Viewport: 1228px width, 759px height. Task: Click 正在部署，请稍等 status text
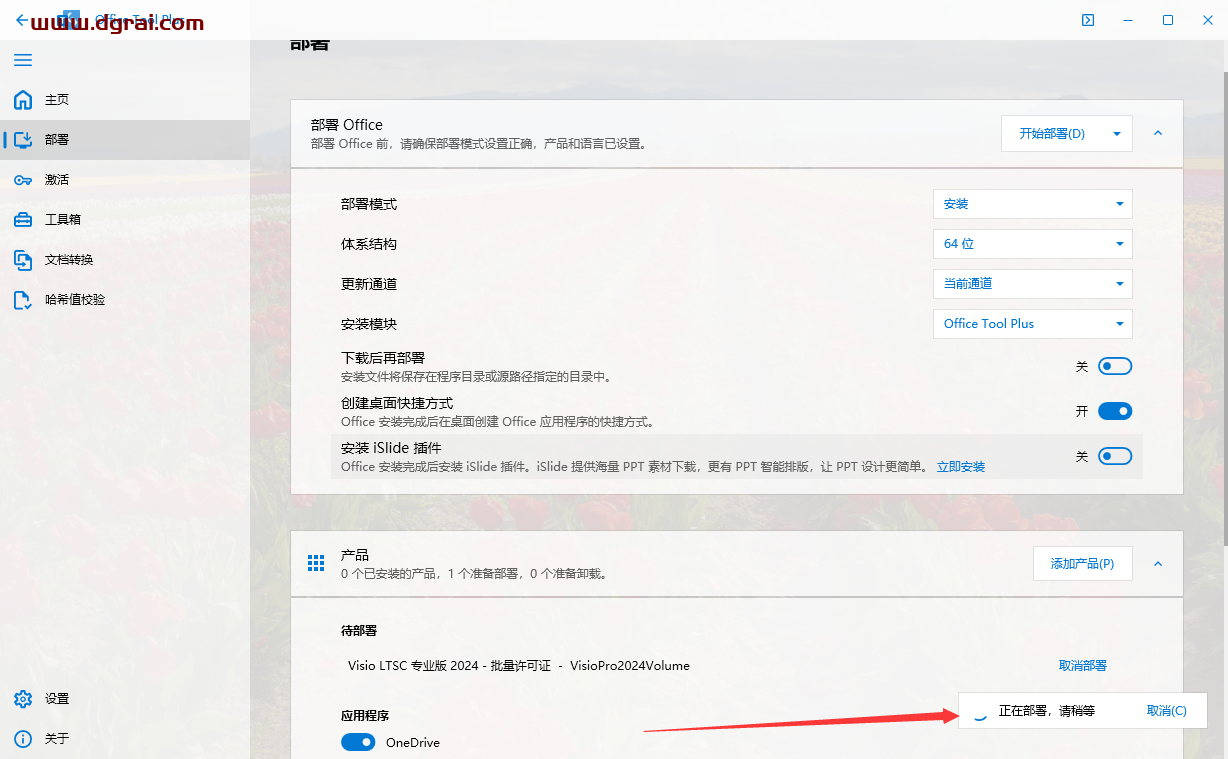click(1047, 711)
